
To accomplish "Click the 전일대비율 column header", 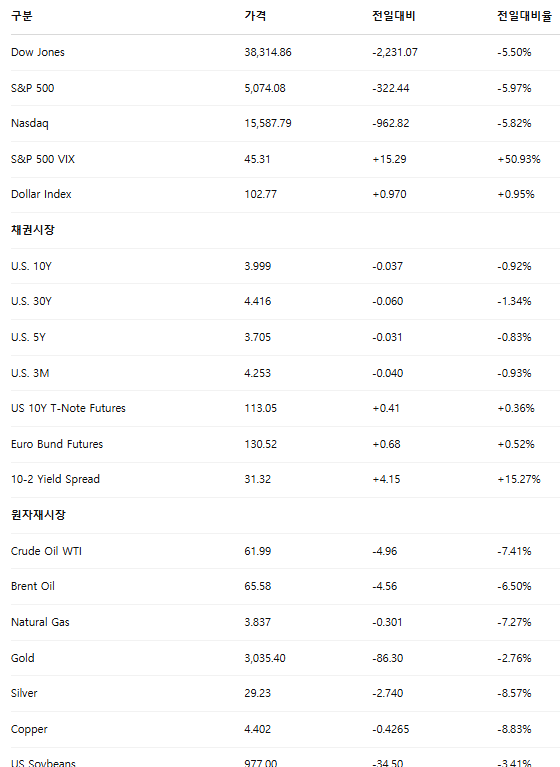I will click(x=524, y=16).
